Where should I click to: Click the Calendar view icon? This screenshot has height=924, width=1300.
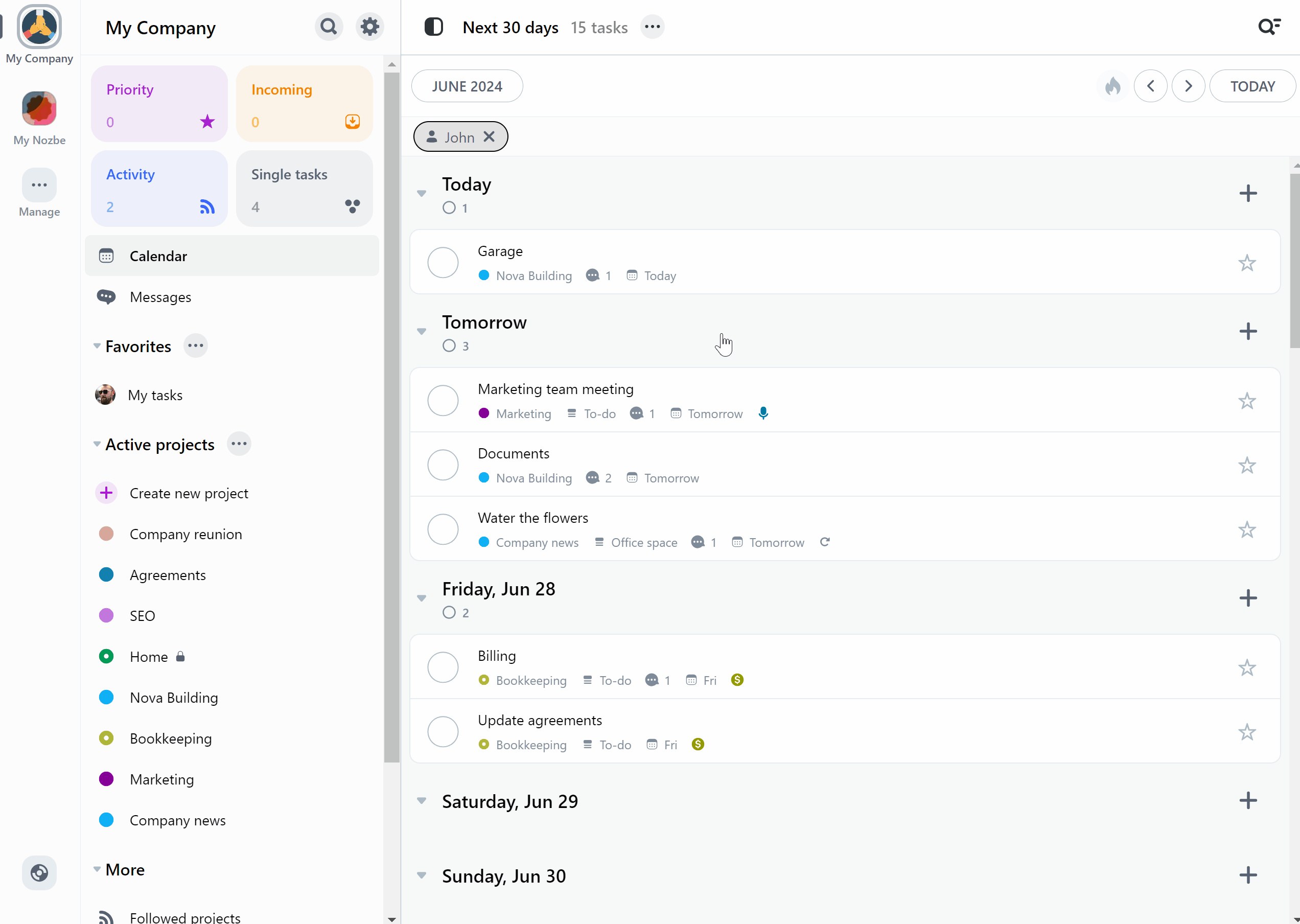pyautogui.click(x=106, y=255)
